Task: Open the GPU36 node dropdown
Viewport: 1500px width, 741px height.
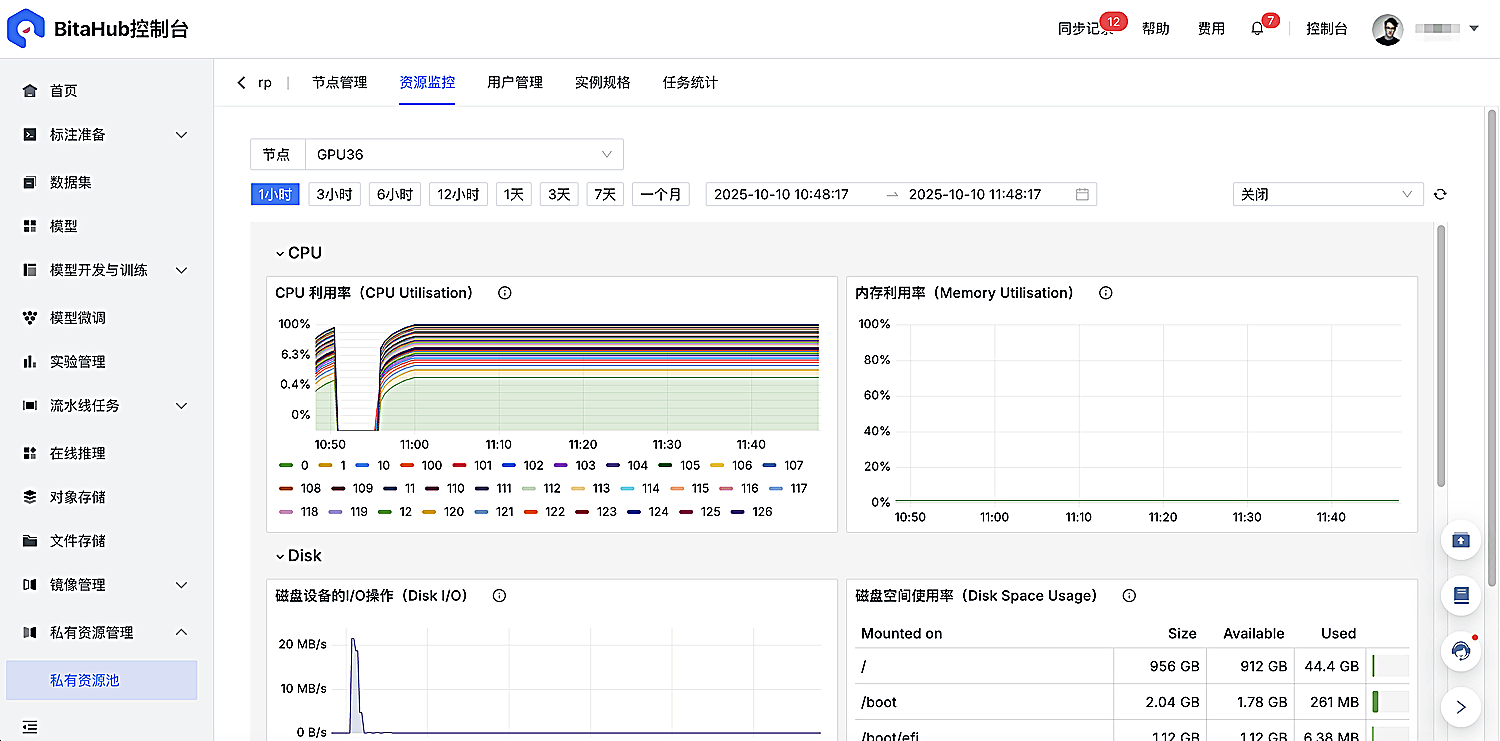Action: coord(464,155)
